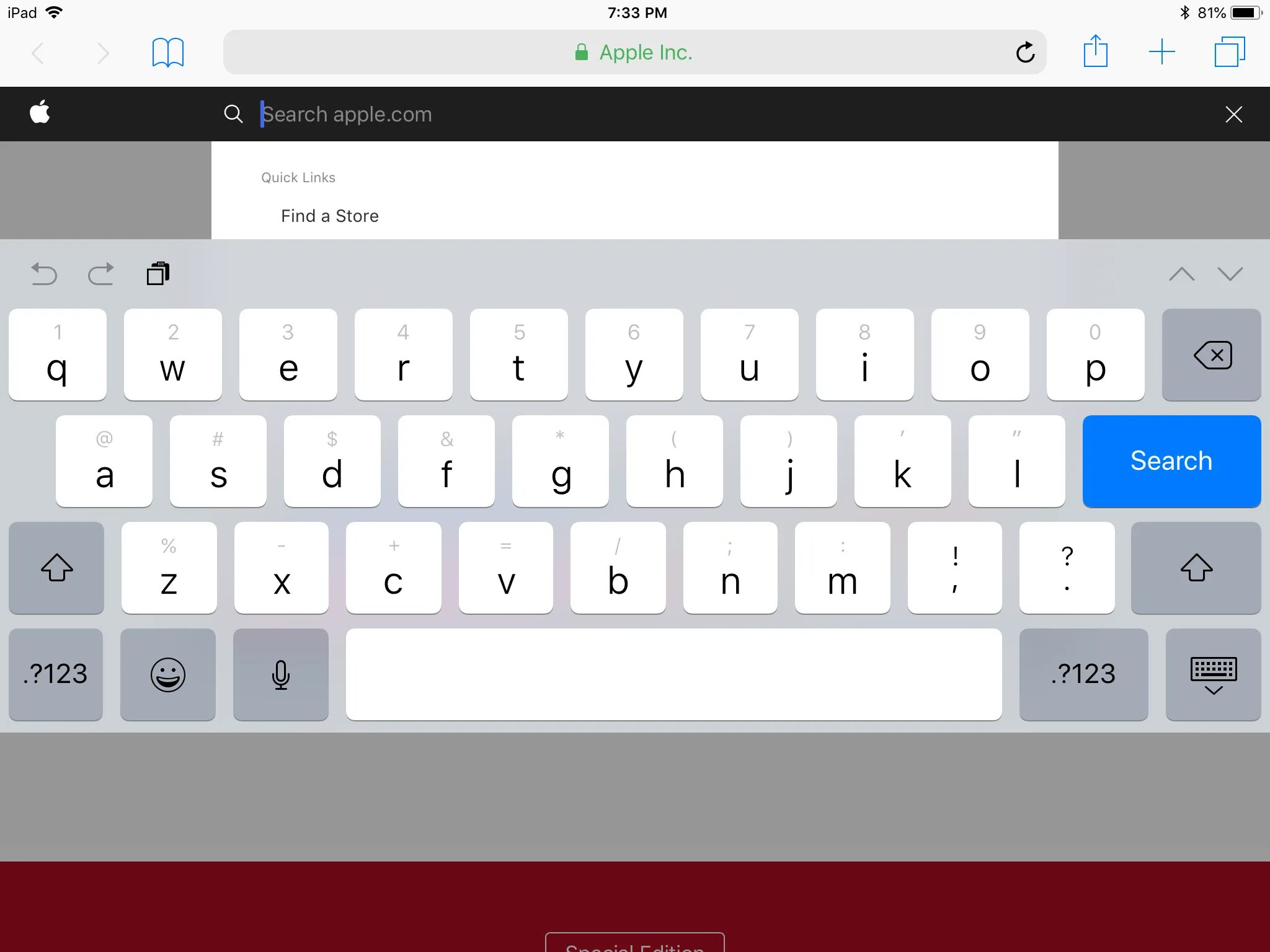This screenshot has height=952, width=1270.
Task: Tap the navigate up arrow
Action: coord(1181,274)
